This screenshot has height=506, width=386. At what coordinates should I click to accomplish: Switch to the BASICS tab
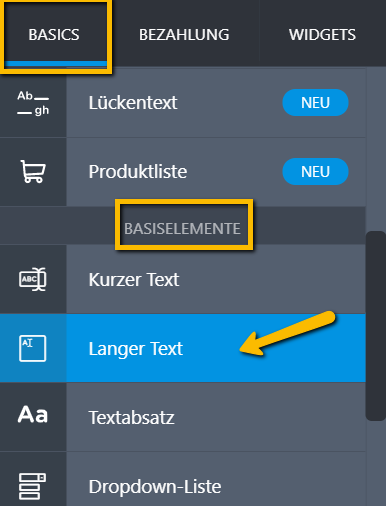tap(54, 35)
